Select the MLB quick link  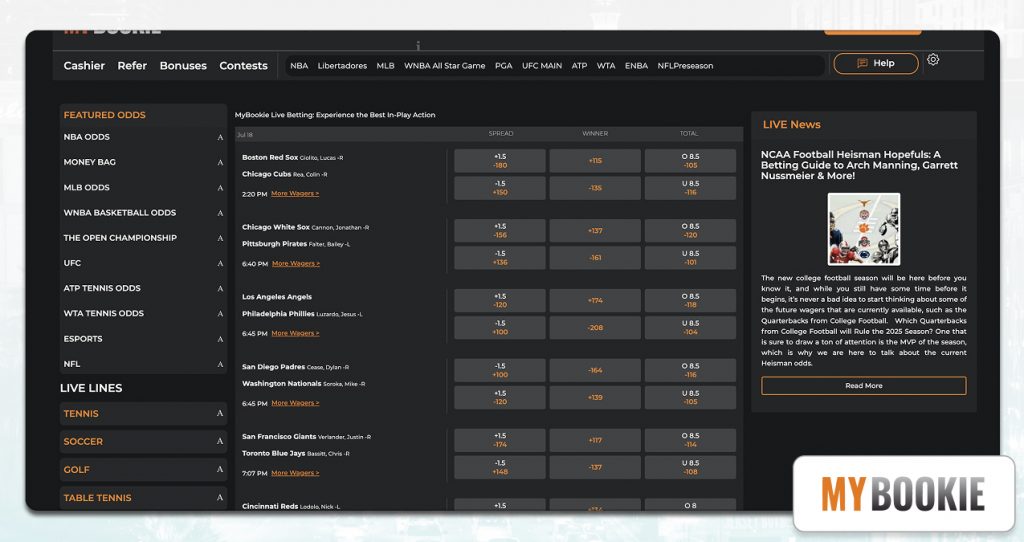tap(385, 65)
